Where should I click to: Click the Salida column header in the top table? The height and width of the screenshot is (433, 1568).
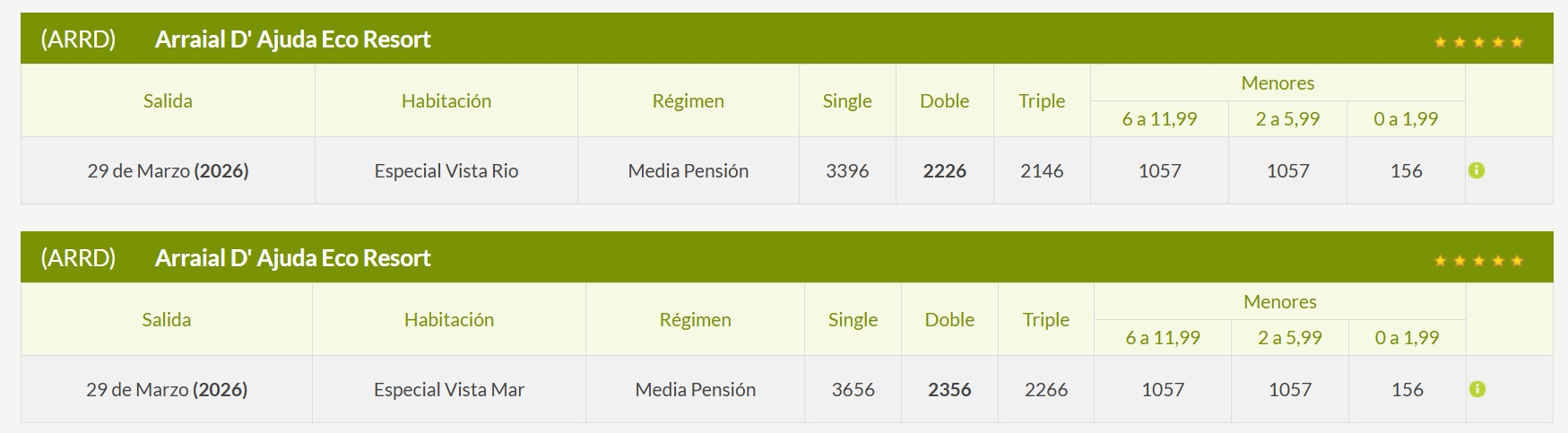pos(168,101)
